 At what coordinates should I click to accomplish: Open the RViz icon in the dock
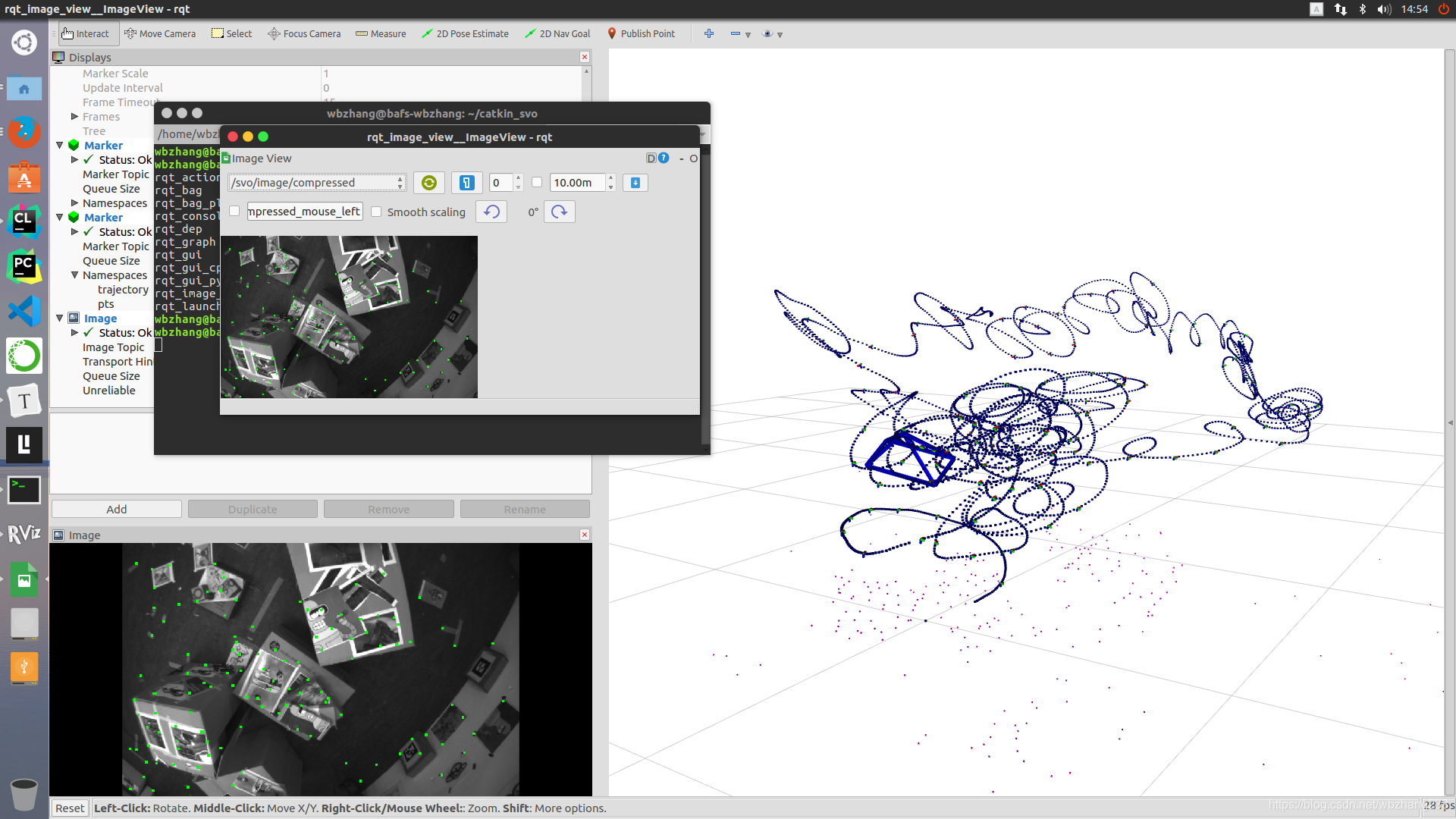point(24,534)
